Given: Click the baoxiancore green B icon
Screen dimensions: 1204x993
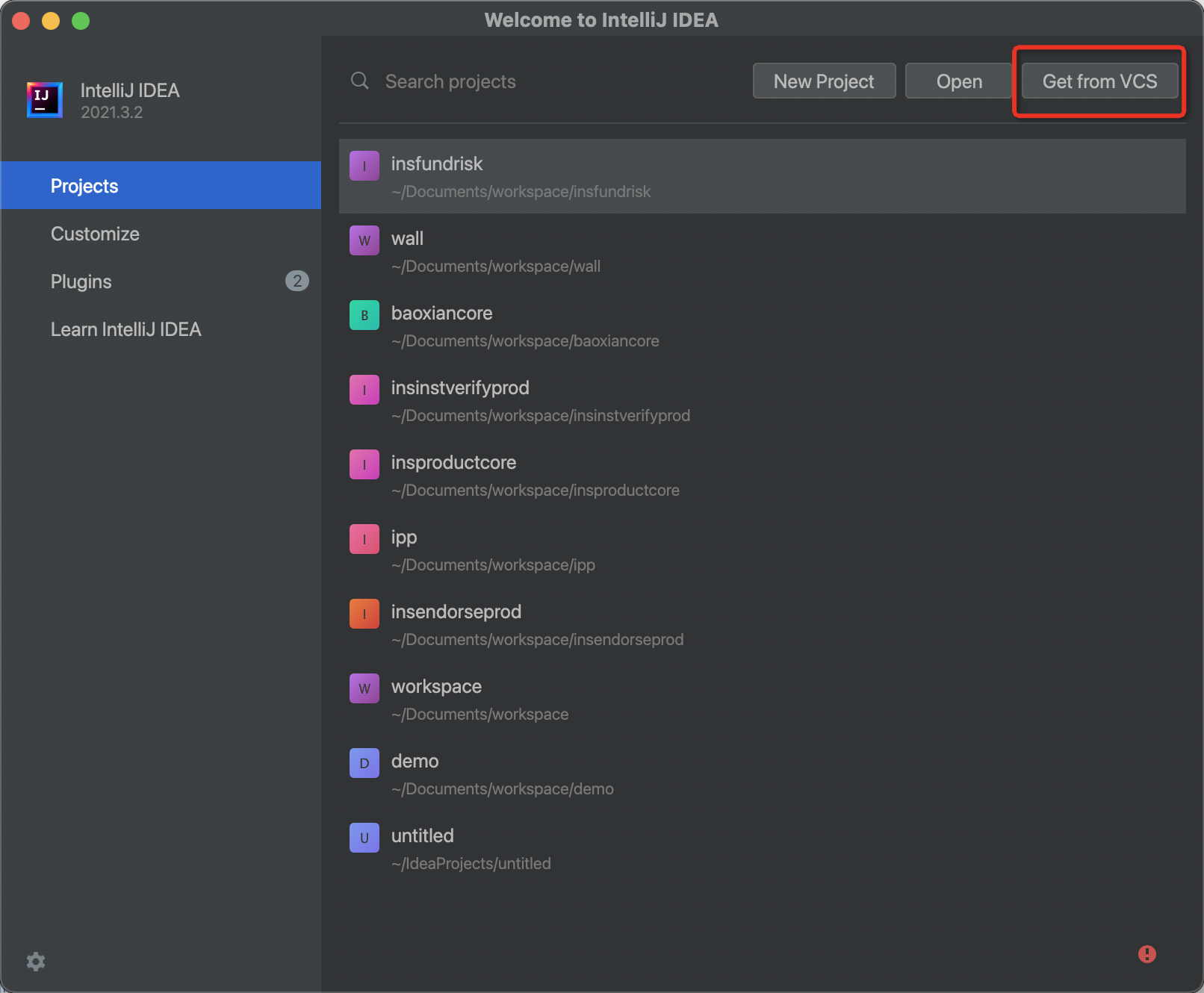Looking at the screenshot, I should point(364,315).
